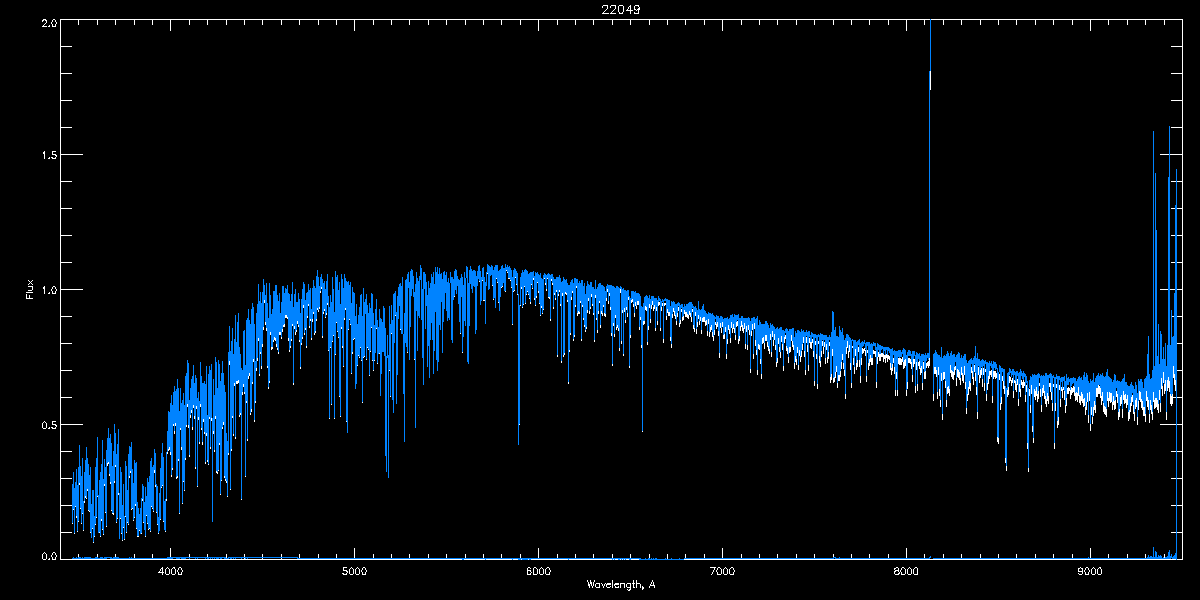Click the 7000 wavelength tick label

[x=722, y=571]
